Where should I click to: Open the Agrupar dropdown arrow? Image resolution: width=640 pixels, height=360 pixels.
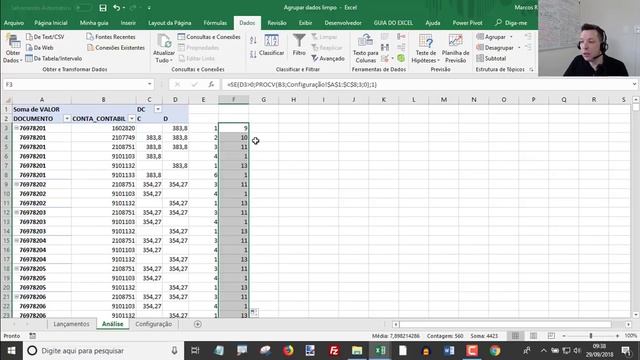pos(511,37)
